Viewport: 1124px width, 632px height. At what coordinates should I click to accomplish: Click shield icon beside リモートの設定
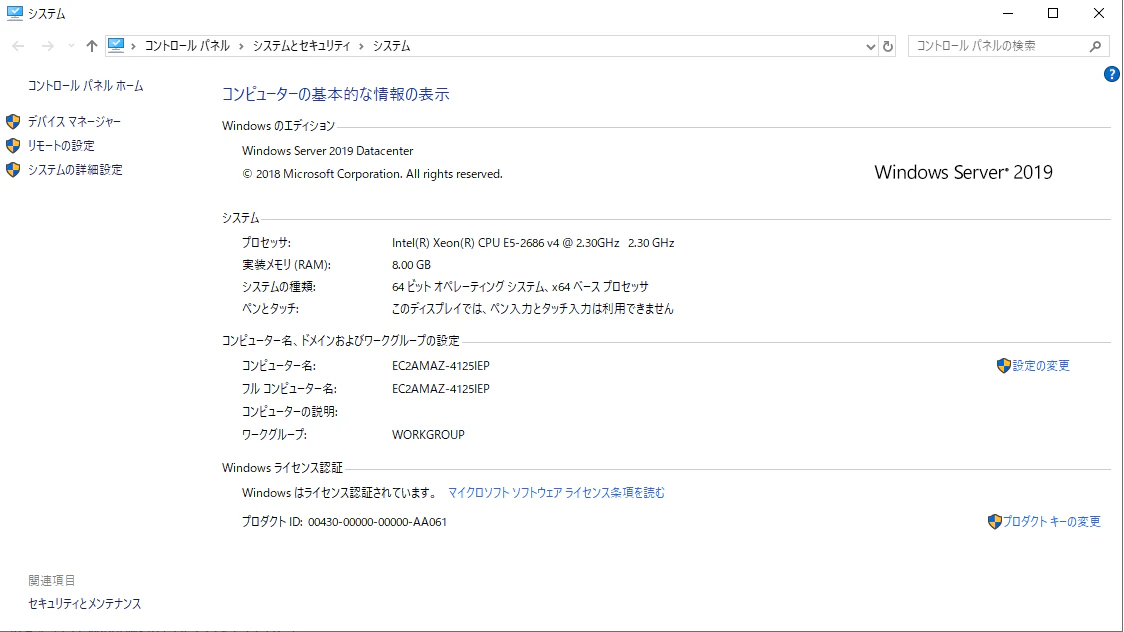(x=13, y=145)
